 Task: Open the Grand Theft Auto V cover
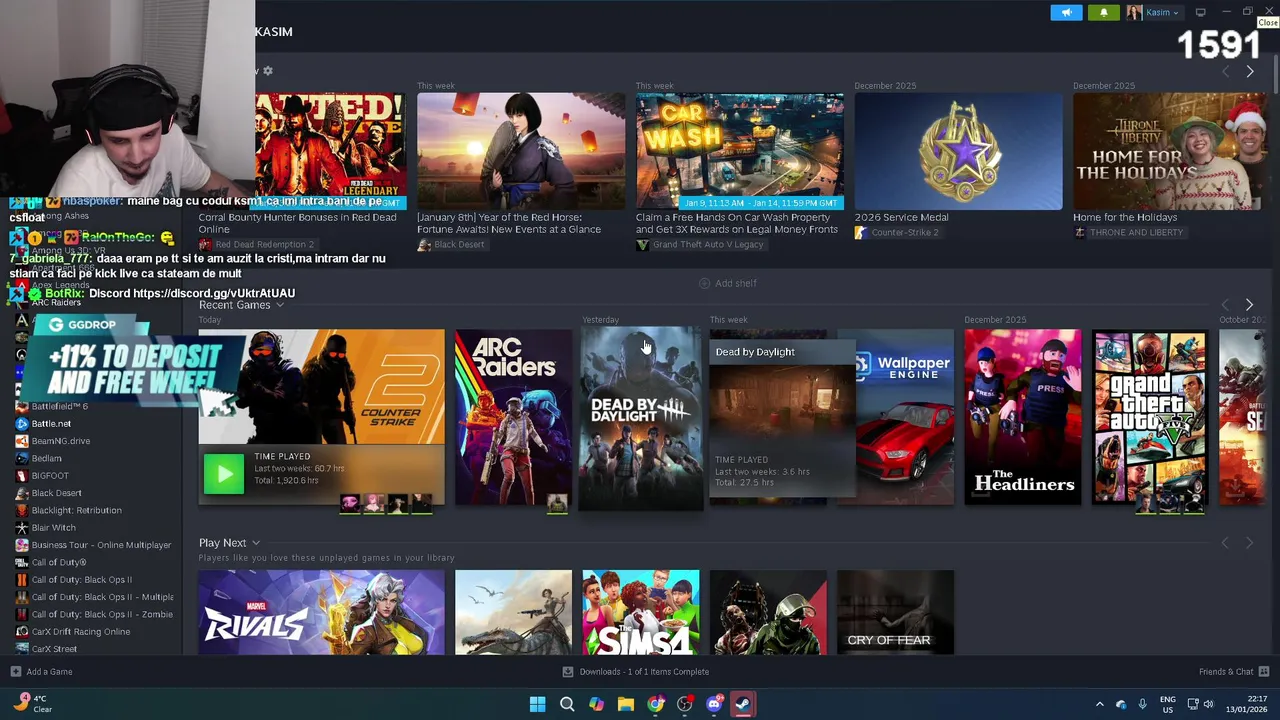[1150, 417]
